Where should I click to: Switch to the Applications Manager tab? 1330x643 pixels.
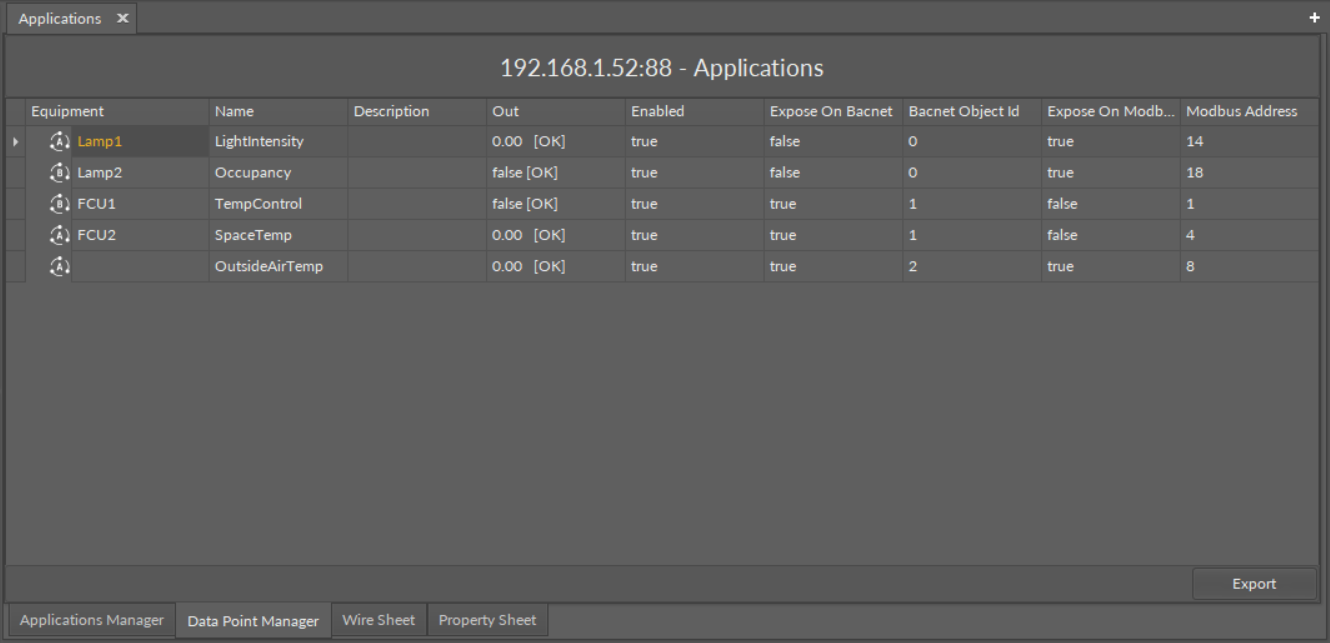point(91,620)
